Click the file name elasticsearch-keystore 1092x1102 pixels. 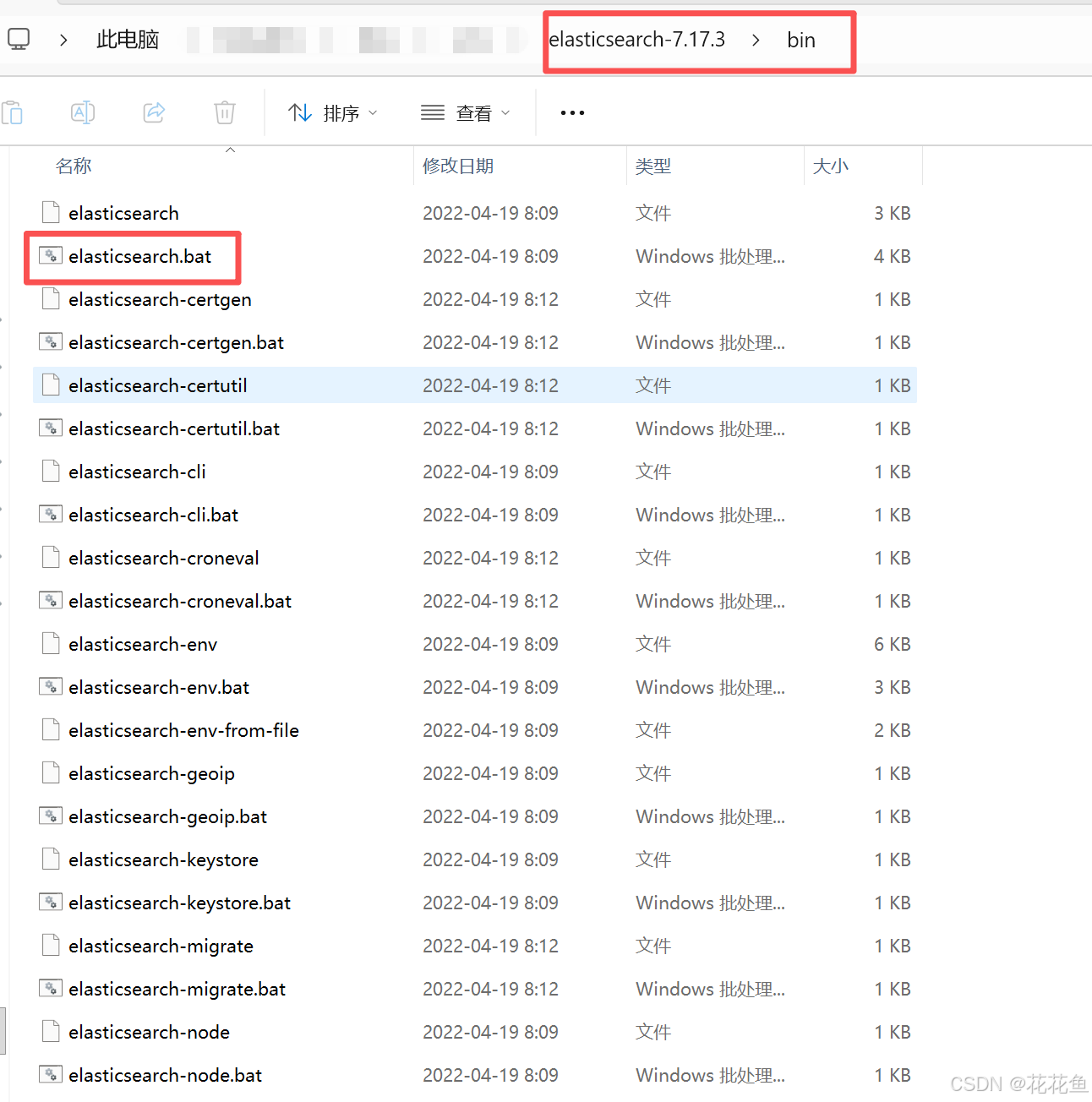(164, 860)
